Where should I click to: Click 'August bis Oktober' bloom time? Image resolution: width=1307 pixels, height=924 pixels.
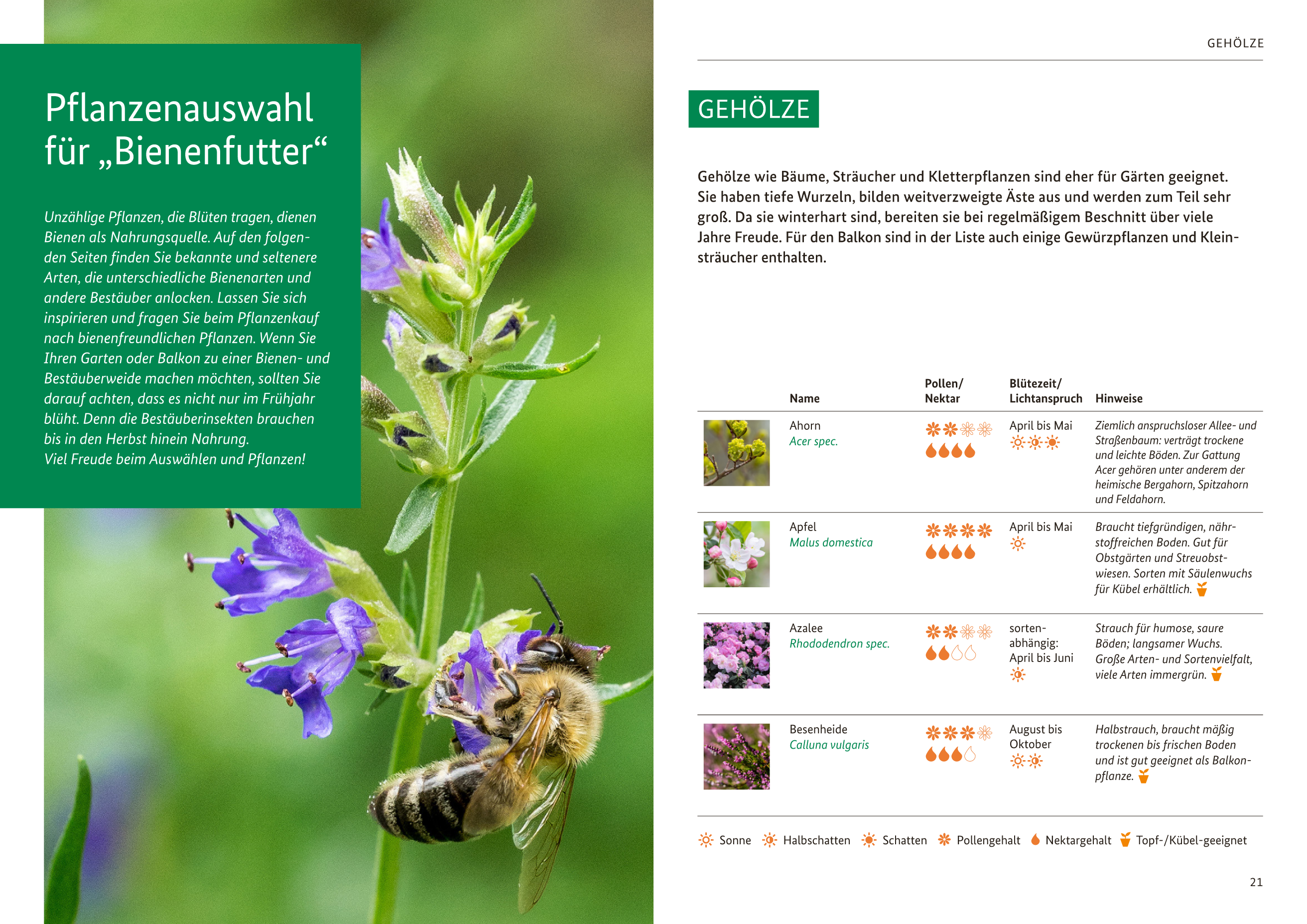1036,737
